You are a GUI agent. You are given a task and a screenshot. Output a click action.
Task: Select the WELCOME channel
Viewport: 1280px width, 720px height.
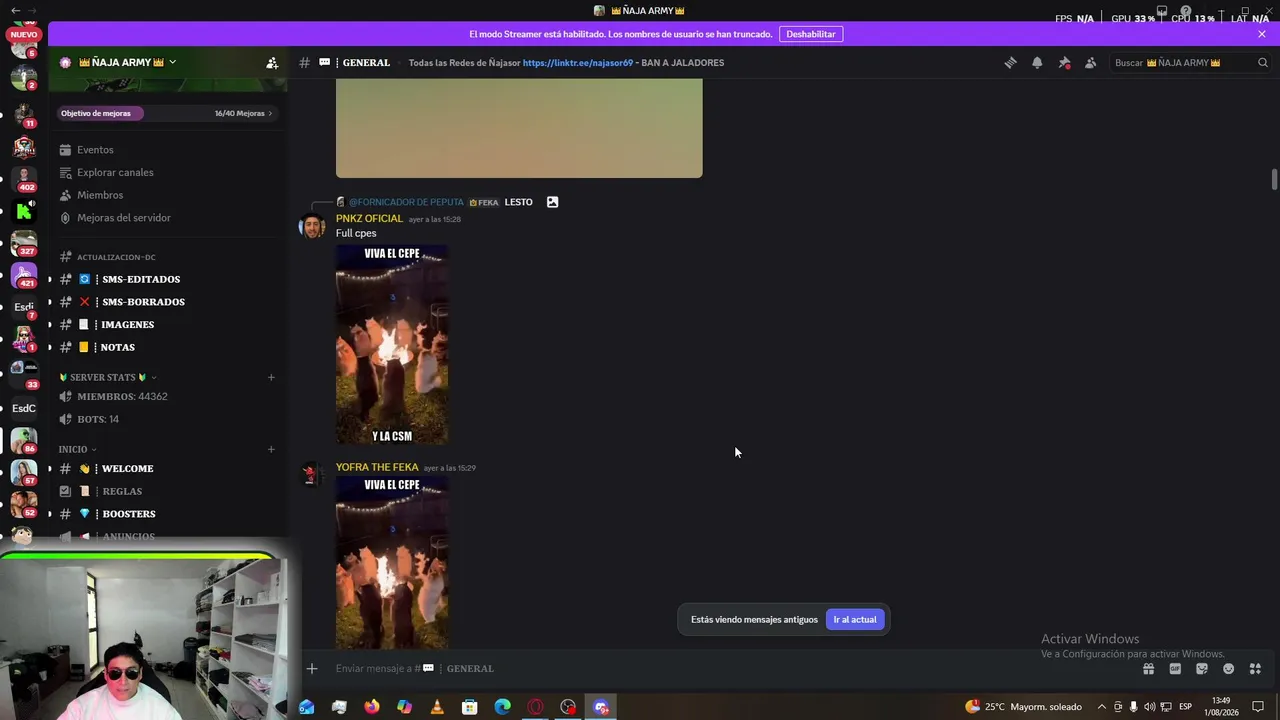tap(167, 468)
